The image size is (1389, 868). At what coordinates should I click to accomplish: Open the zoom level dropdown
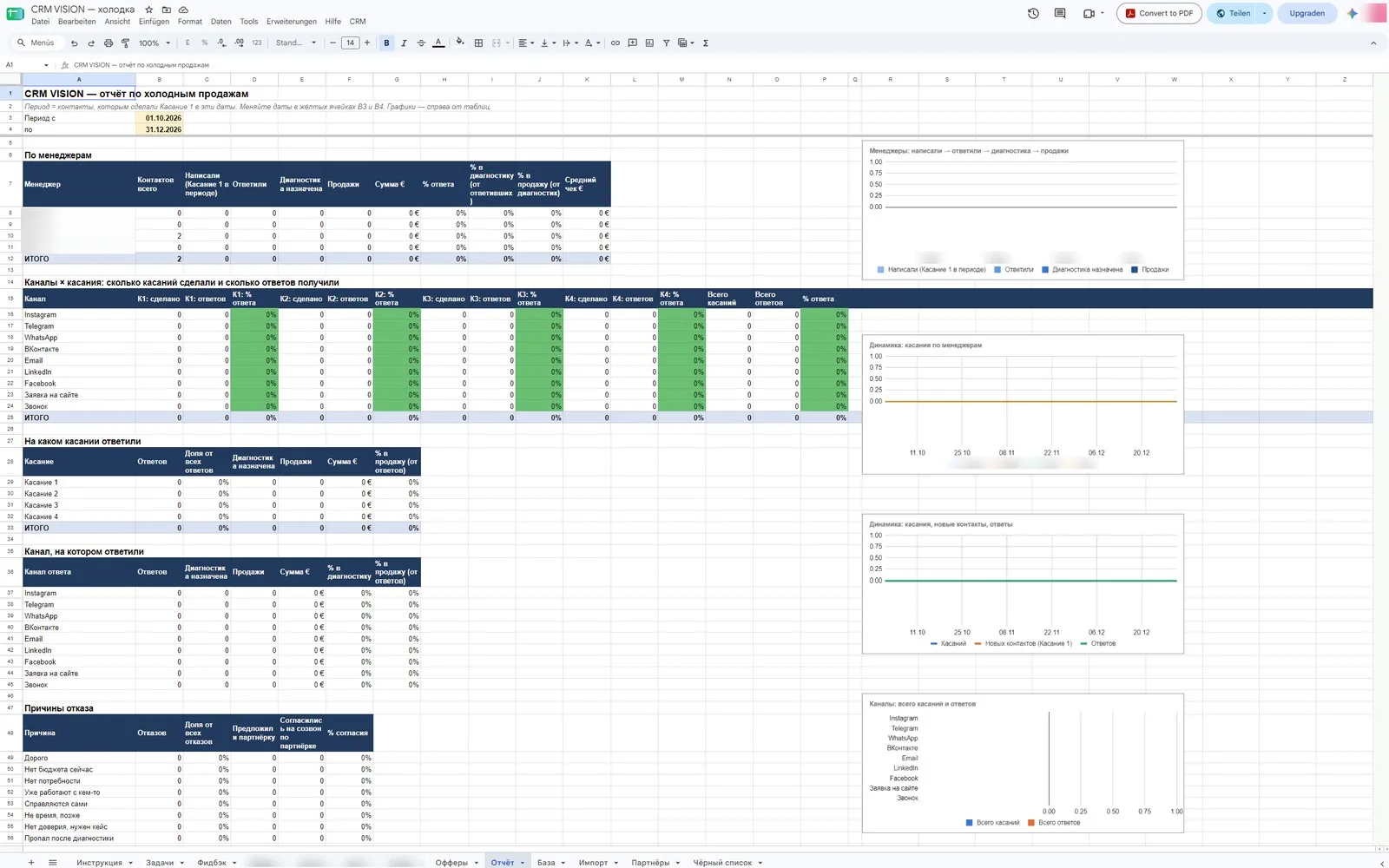(x=155, y=43)
